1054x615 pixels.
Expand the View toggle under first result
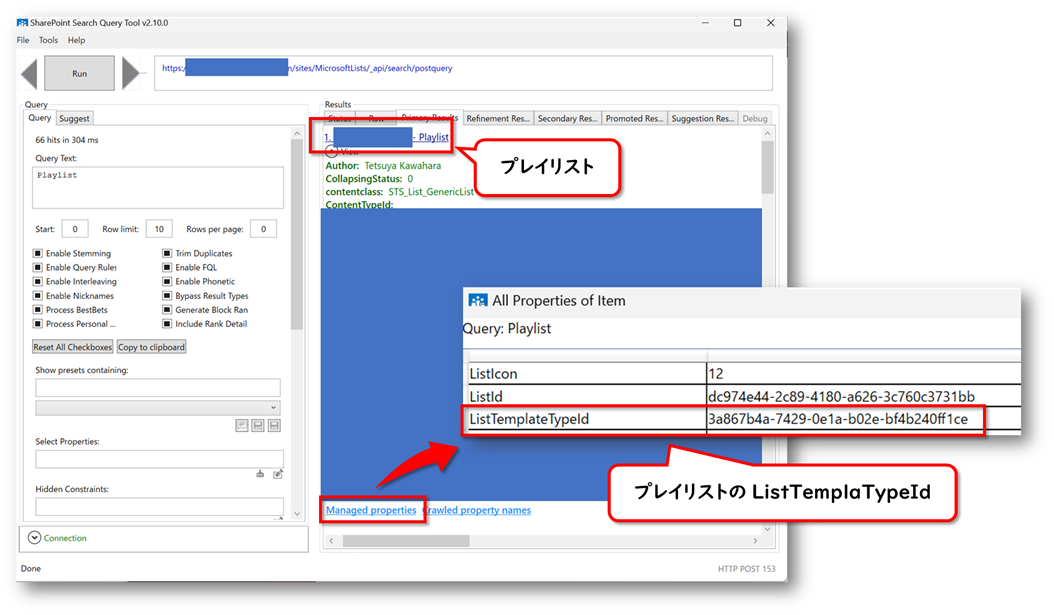tap(332, 151)
